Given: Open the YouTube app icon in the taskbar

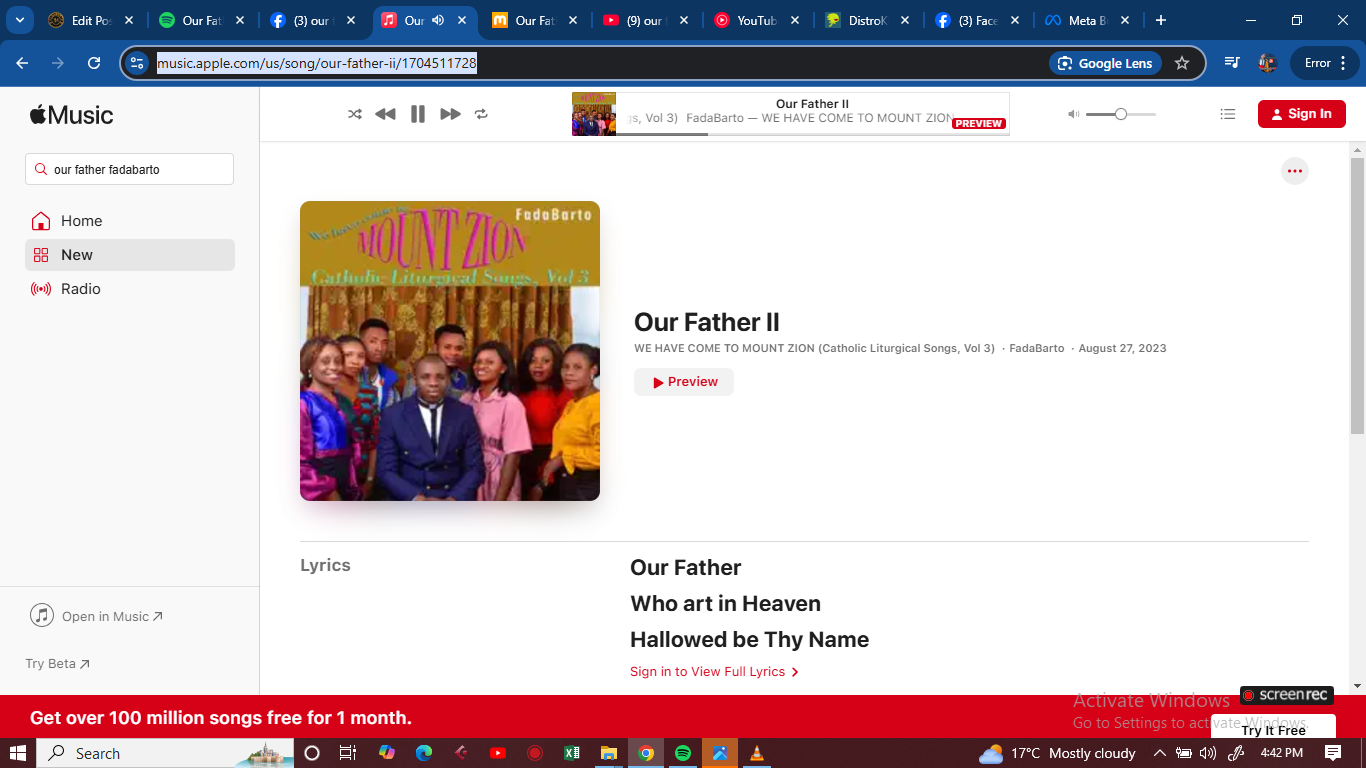Looking at the screenshot, I should (x=498, y=753).
